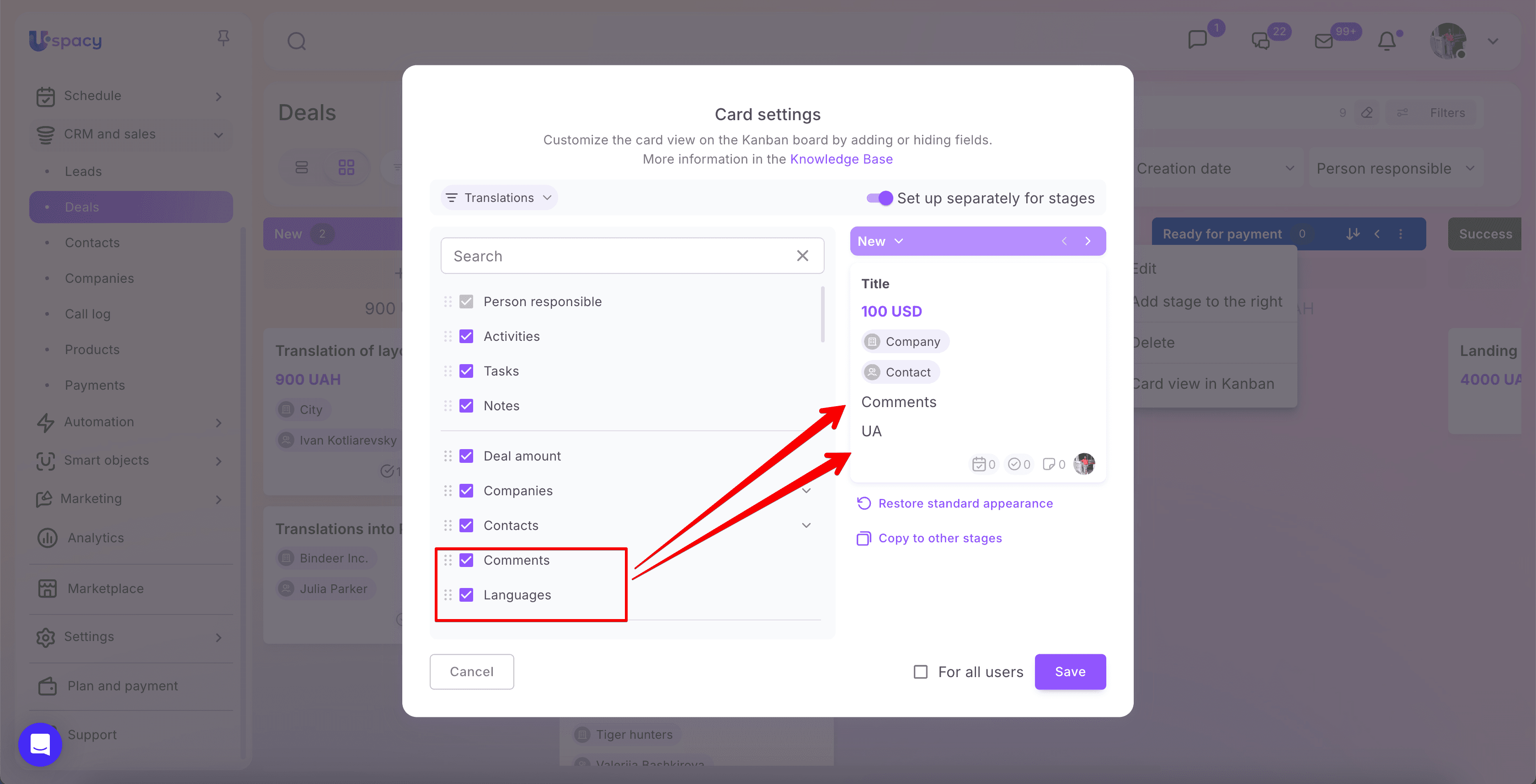Check the For all users checkbox
1536x784 pixels.
921,672
